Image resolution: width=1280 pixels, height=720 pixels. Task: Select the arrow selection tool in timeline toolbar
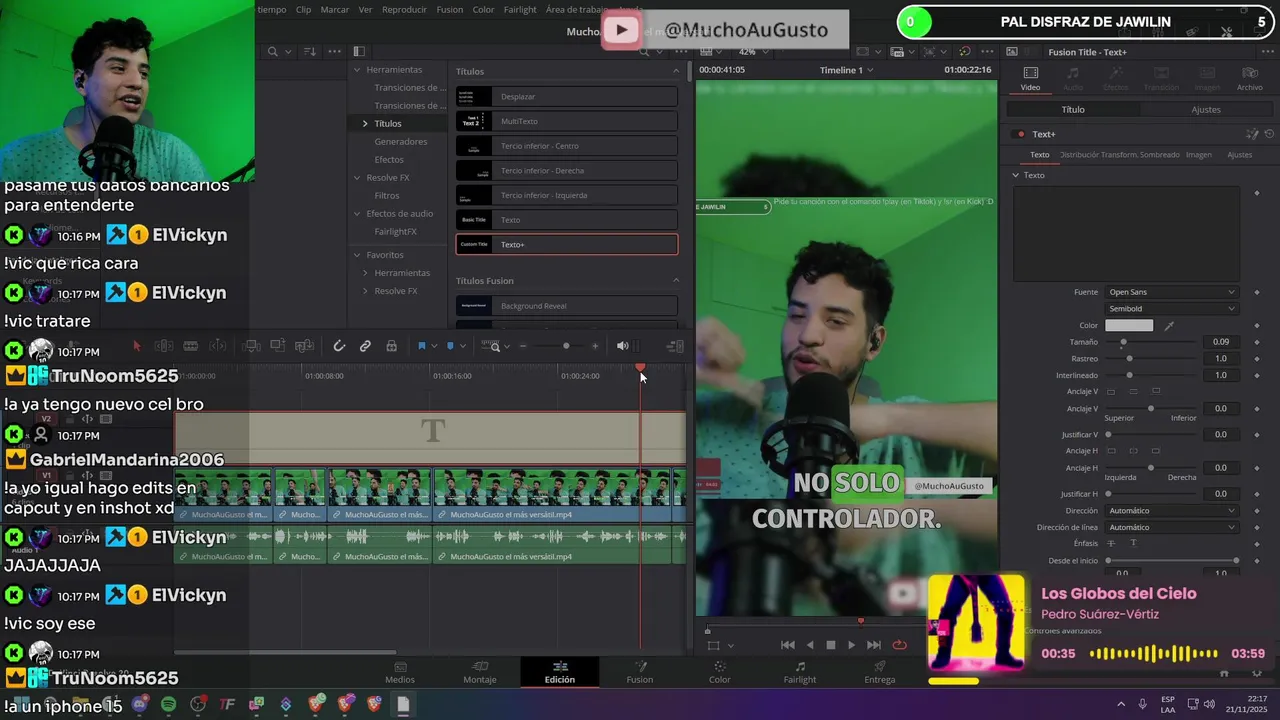coord(137,346)
